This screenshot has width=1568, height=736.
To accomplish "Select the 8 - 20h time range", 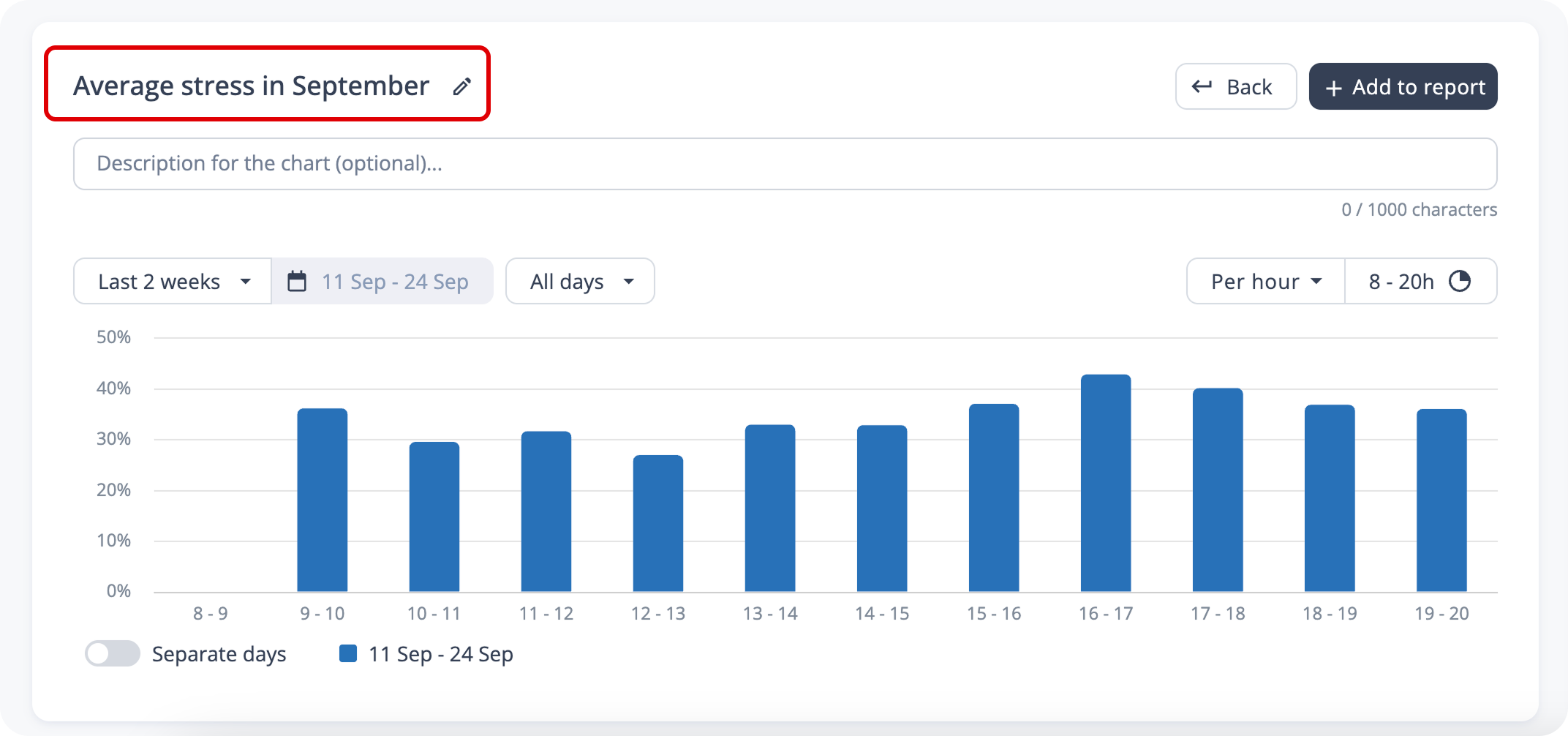I will (1401, 282).
